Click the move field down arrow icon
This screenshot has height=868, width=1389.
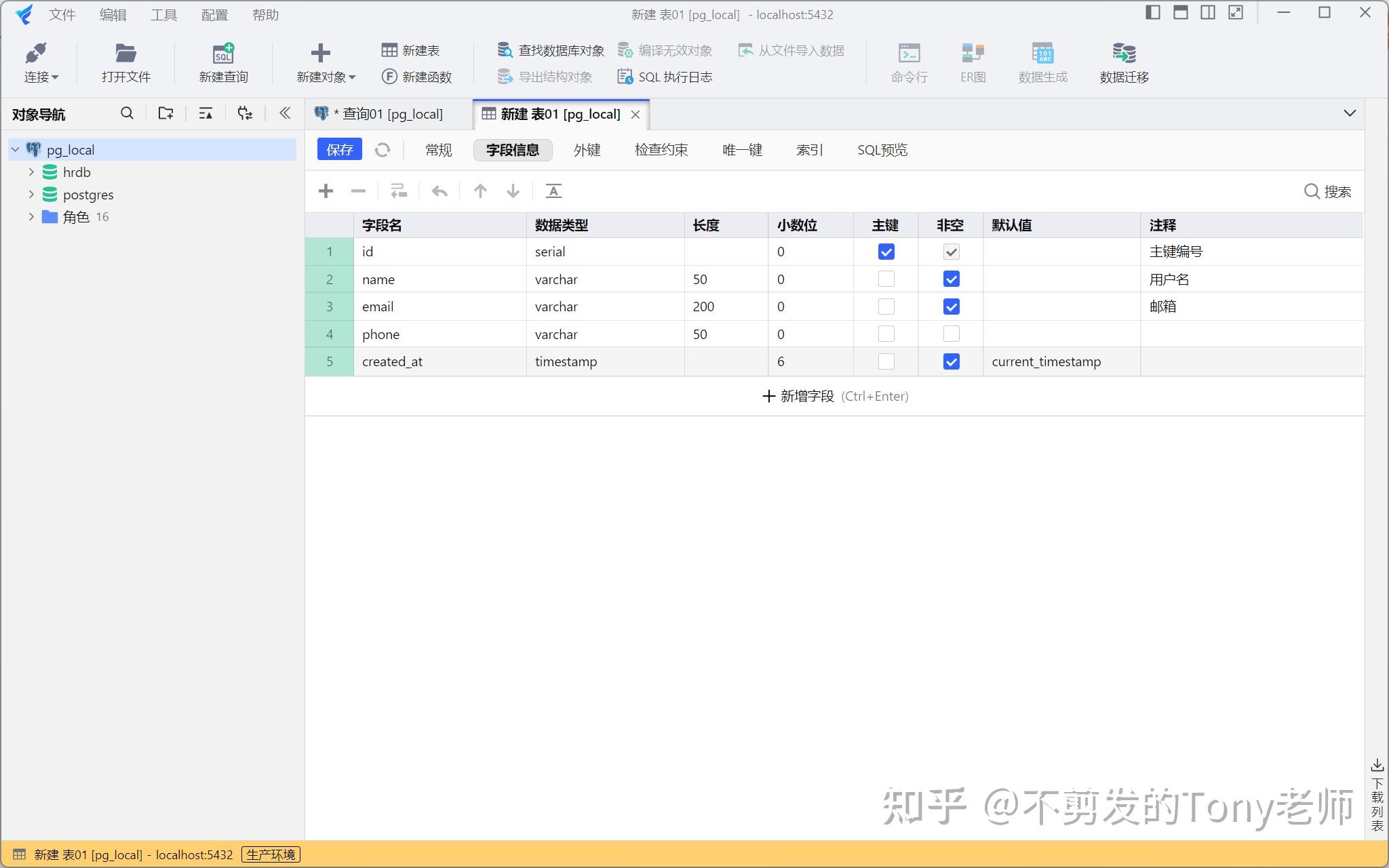tap(513, 191)
